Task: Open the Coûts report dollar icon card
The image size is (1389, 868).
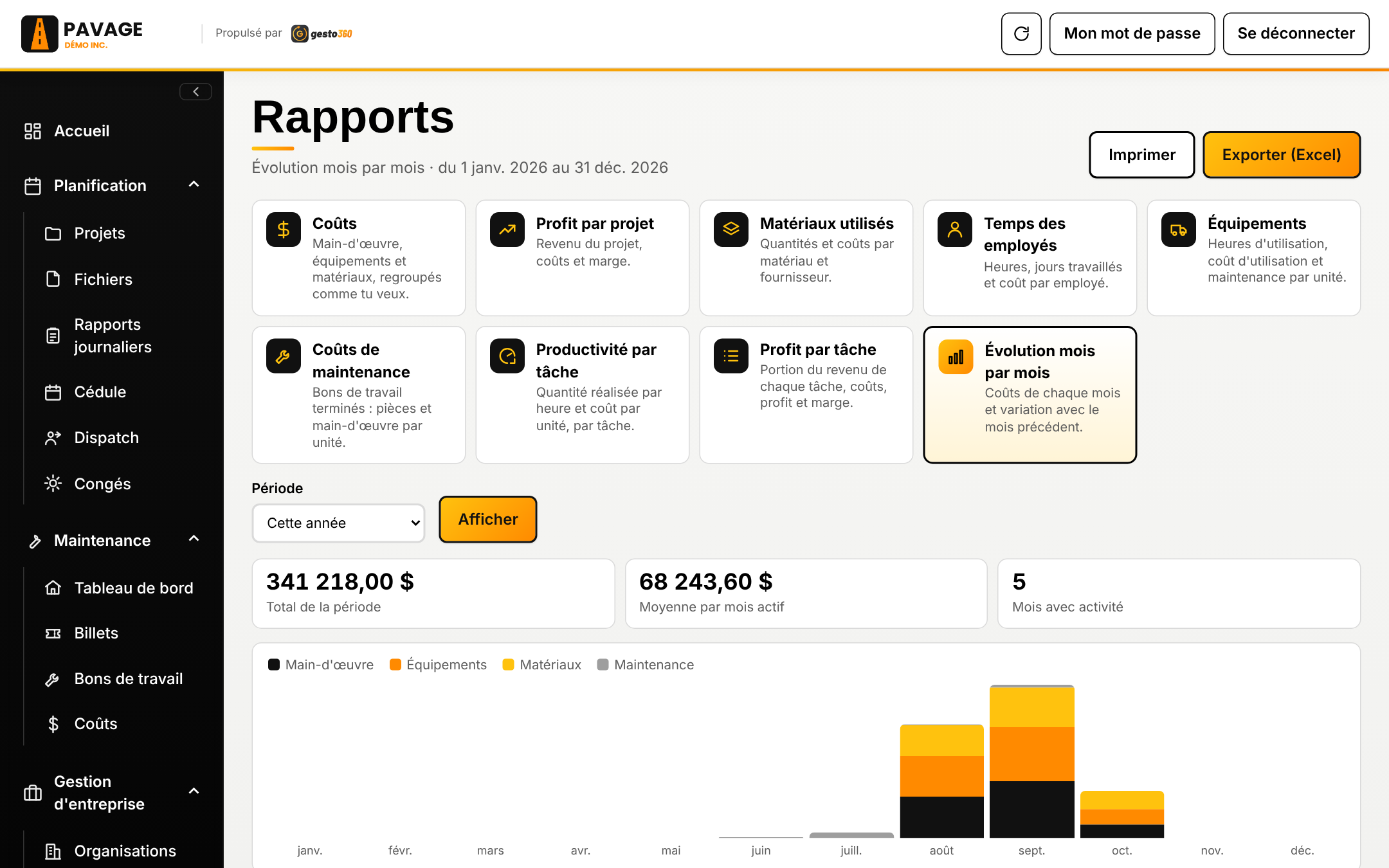Action: point(284,230)
